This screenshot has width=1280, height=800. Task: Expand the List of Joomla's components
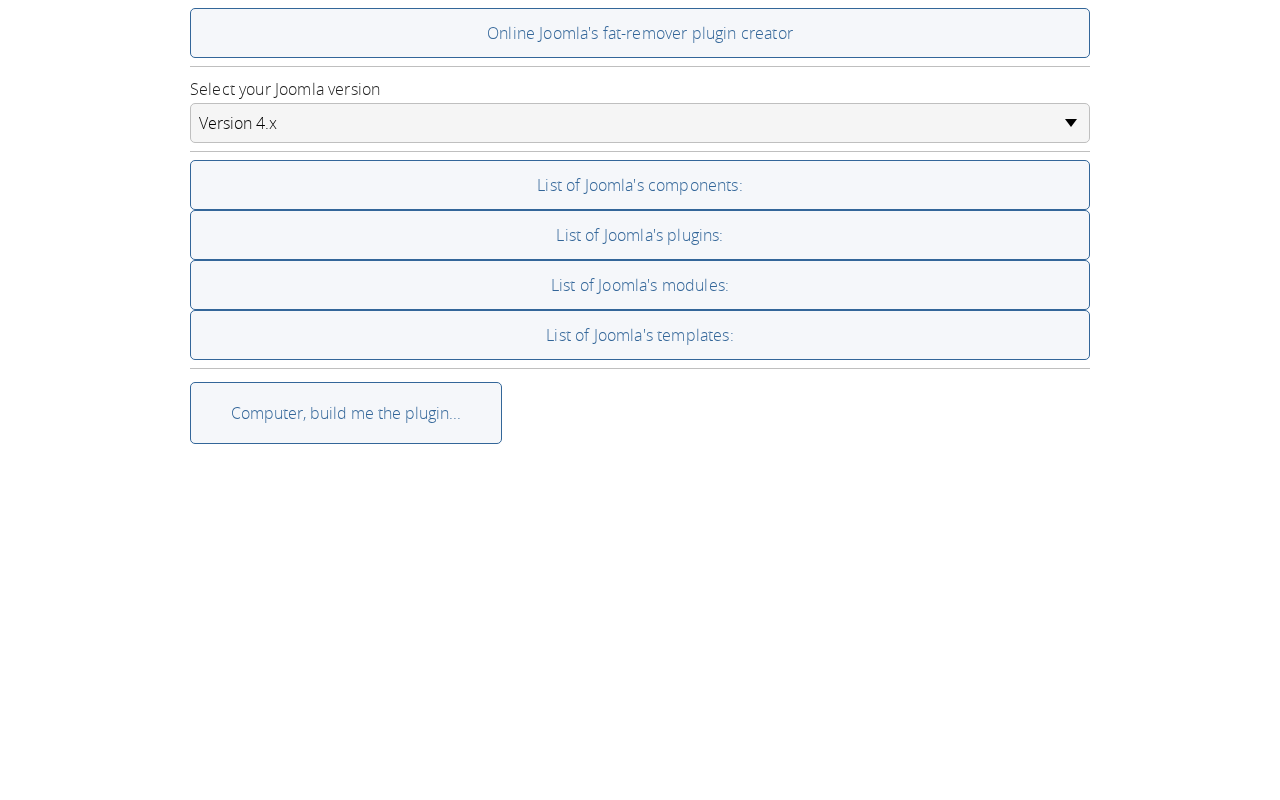pos(639,185)
